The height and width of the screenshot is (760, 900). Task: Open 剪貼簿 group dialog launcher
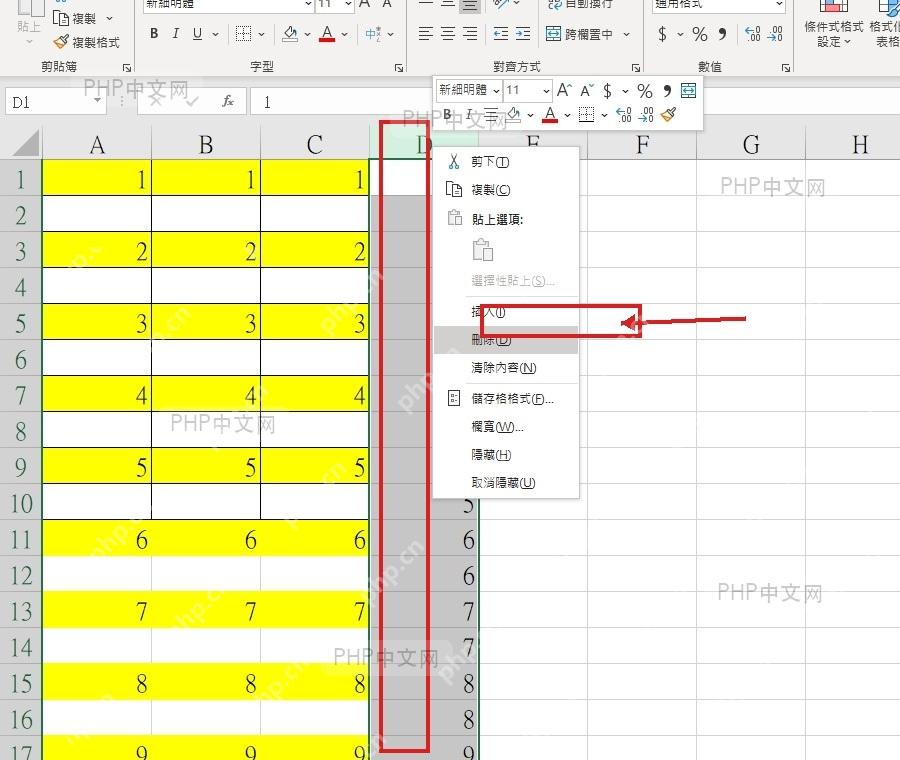pyautogui.click(x=127, y=68)
